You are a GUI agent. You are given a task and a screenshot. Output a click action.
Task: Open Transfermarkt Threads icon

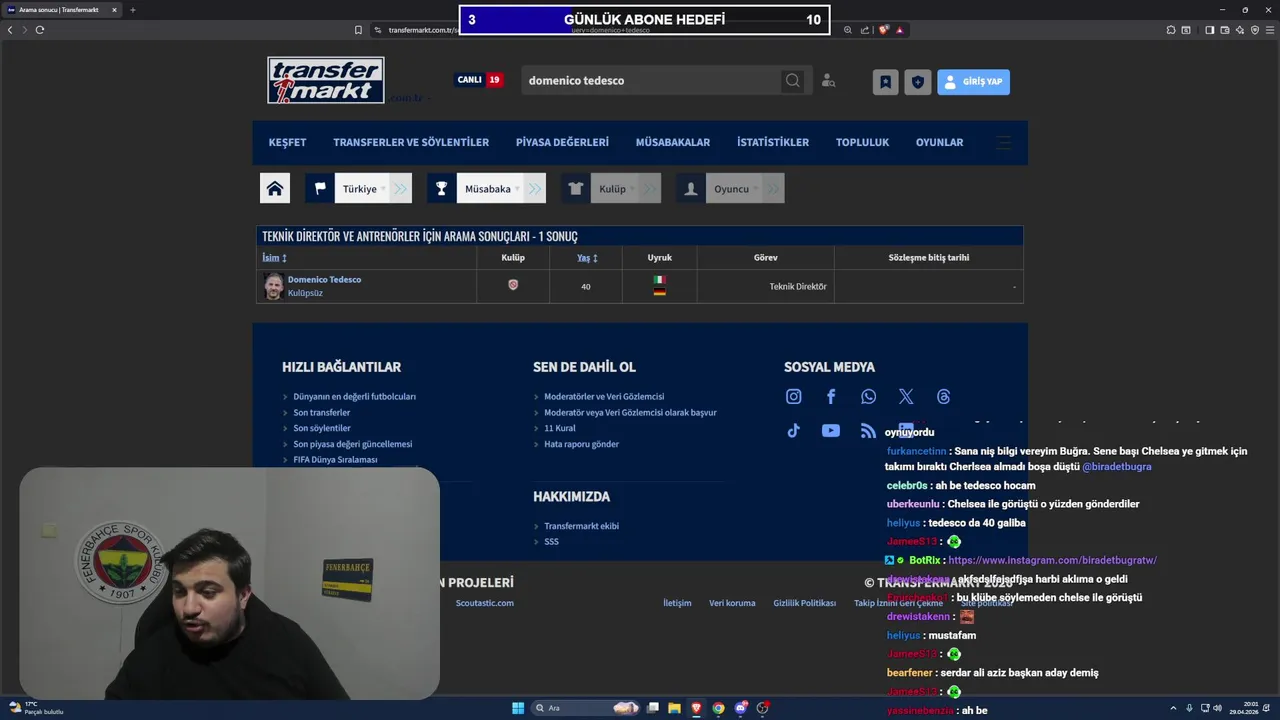pyautogui.click(x=943, y=397)
